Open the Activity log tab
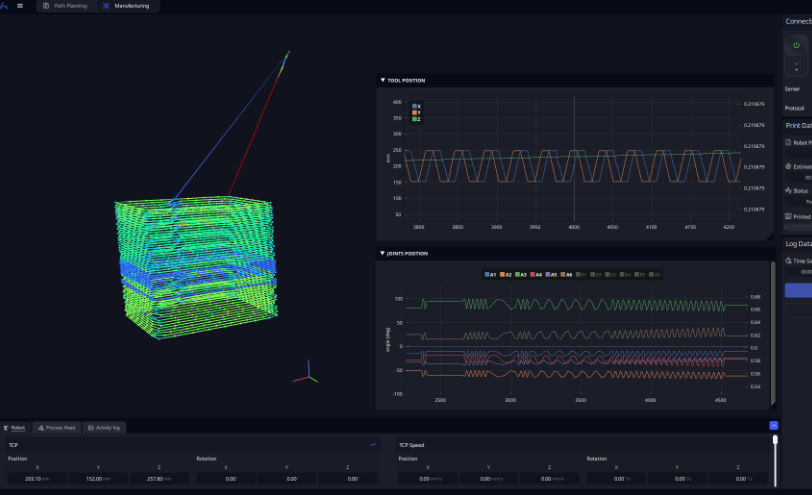Viewport: 812px width, 495px height. [x=104, y=427]
